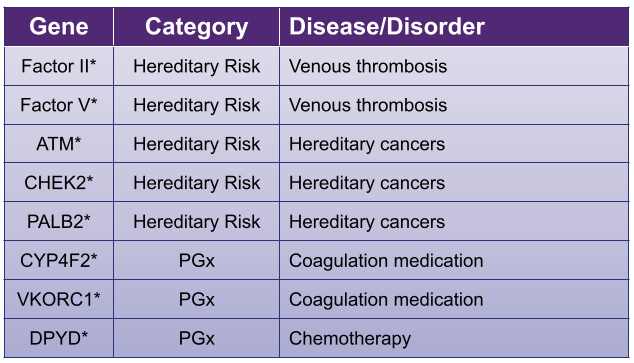The height and width of the screenshot is (363, 634).
Task: Click PGx in the DPYD row
Action: tap(197, 338)
